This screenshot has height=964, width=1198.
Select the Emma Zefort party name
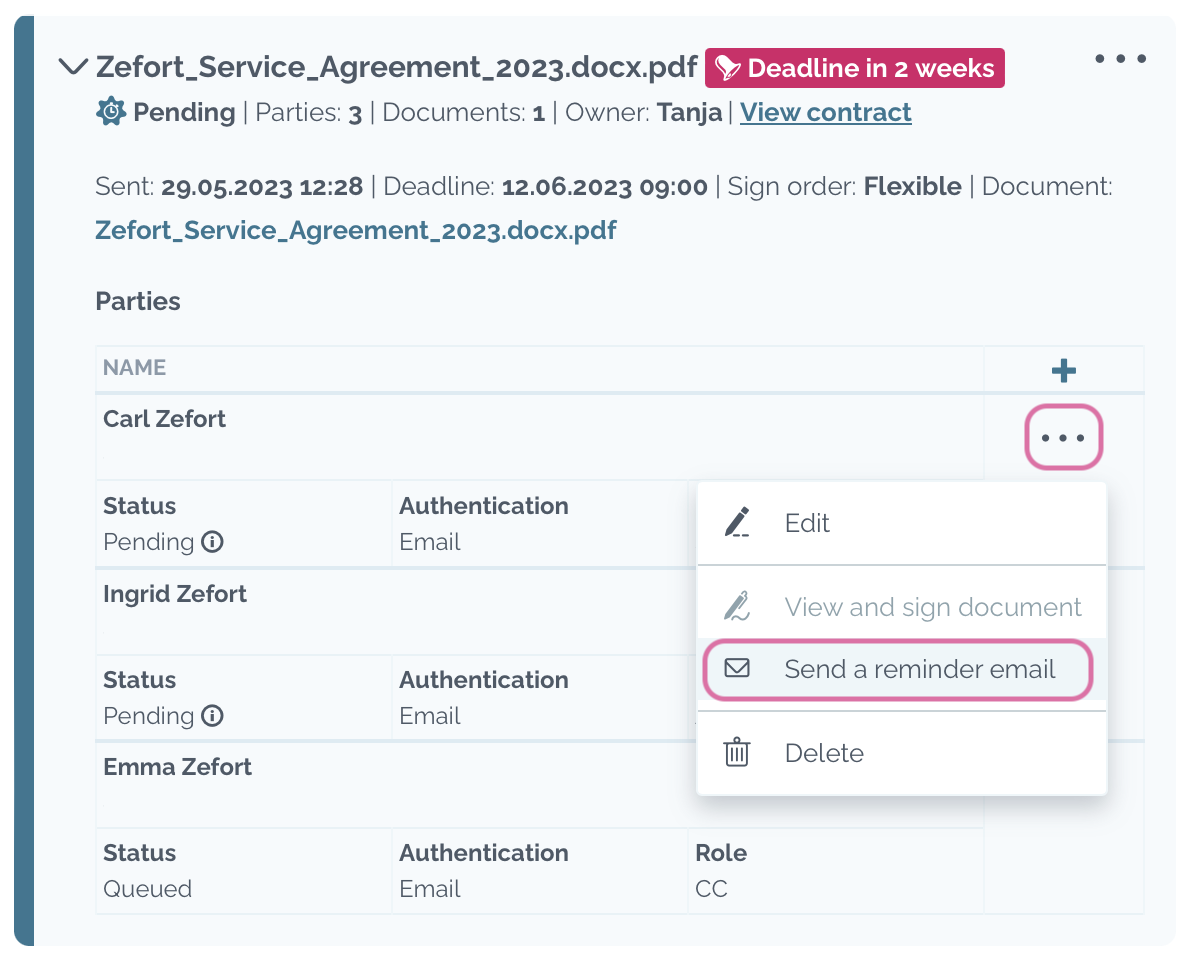(x=177, y=767)
